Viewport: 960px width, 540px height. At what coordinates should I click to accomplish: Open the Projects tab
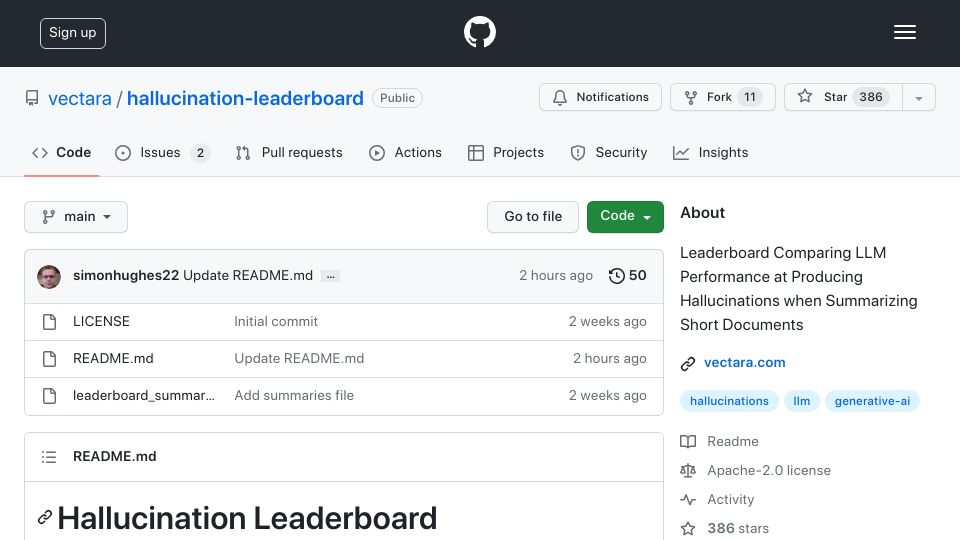pyautogui.click(x=506, y=152)
